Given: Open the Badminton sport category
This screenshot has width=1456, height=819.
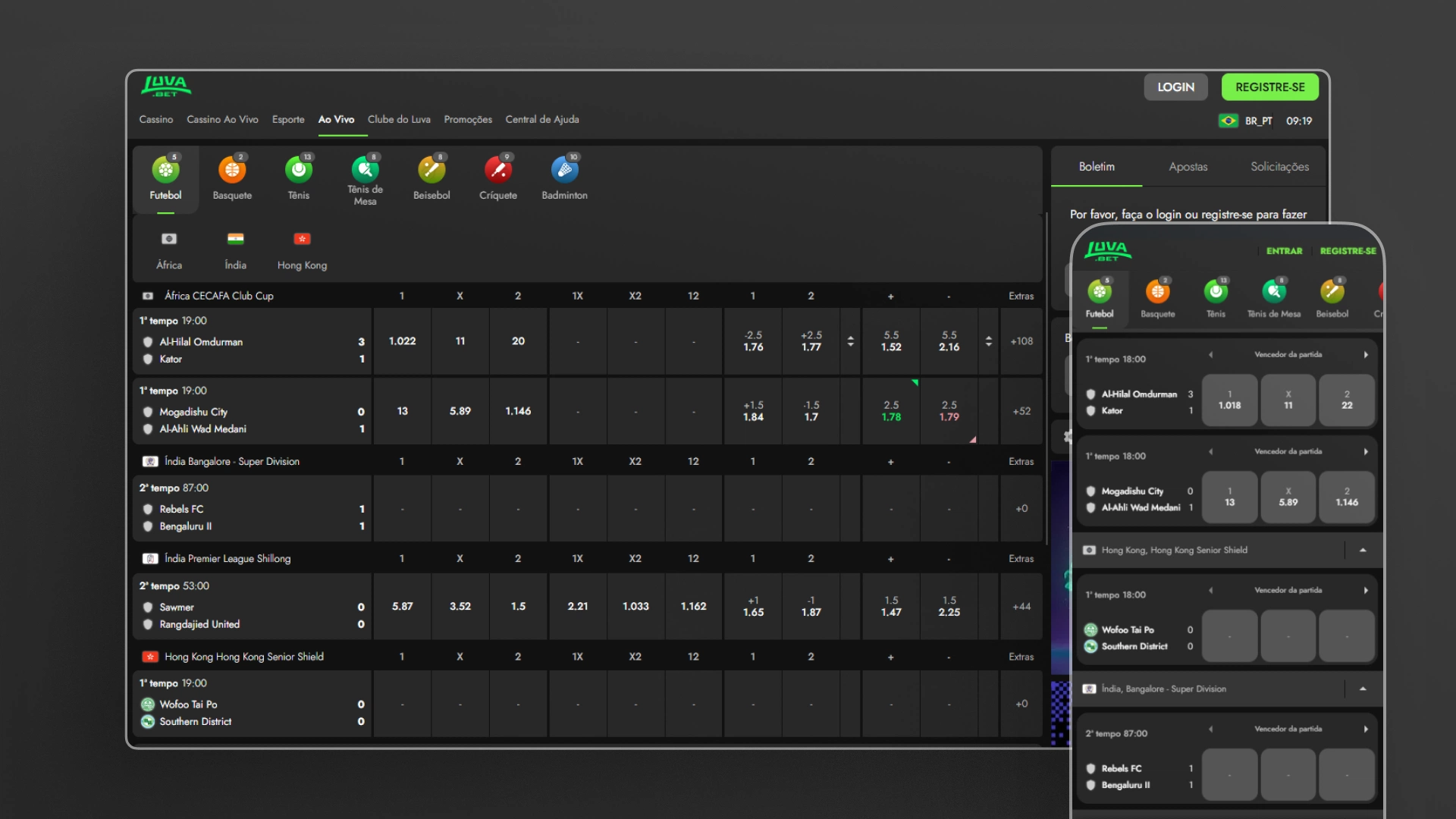Looking at the screenshot, I should [564, 170].
